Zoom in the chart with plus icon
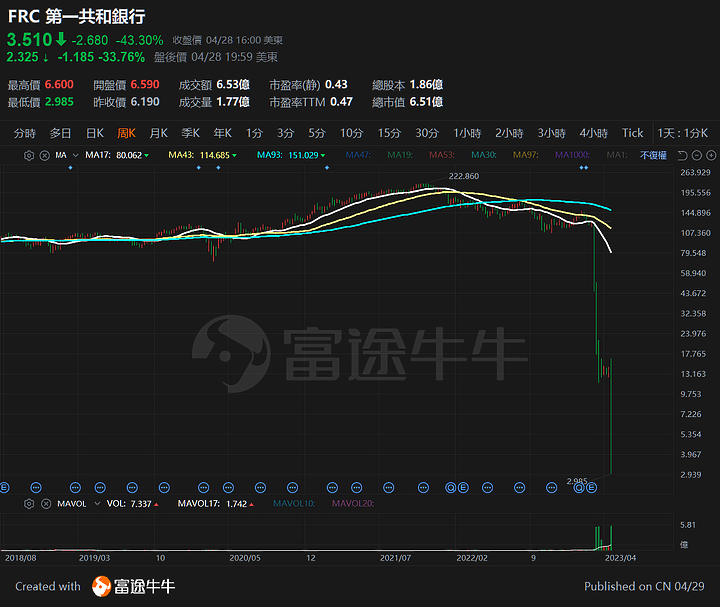Image resolution: width=720 pixels, height=607 pixels. click(x=711, y=156)
